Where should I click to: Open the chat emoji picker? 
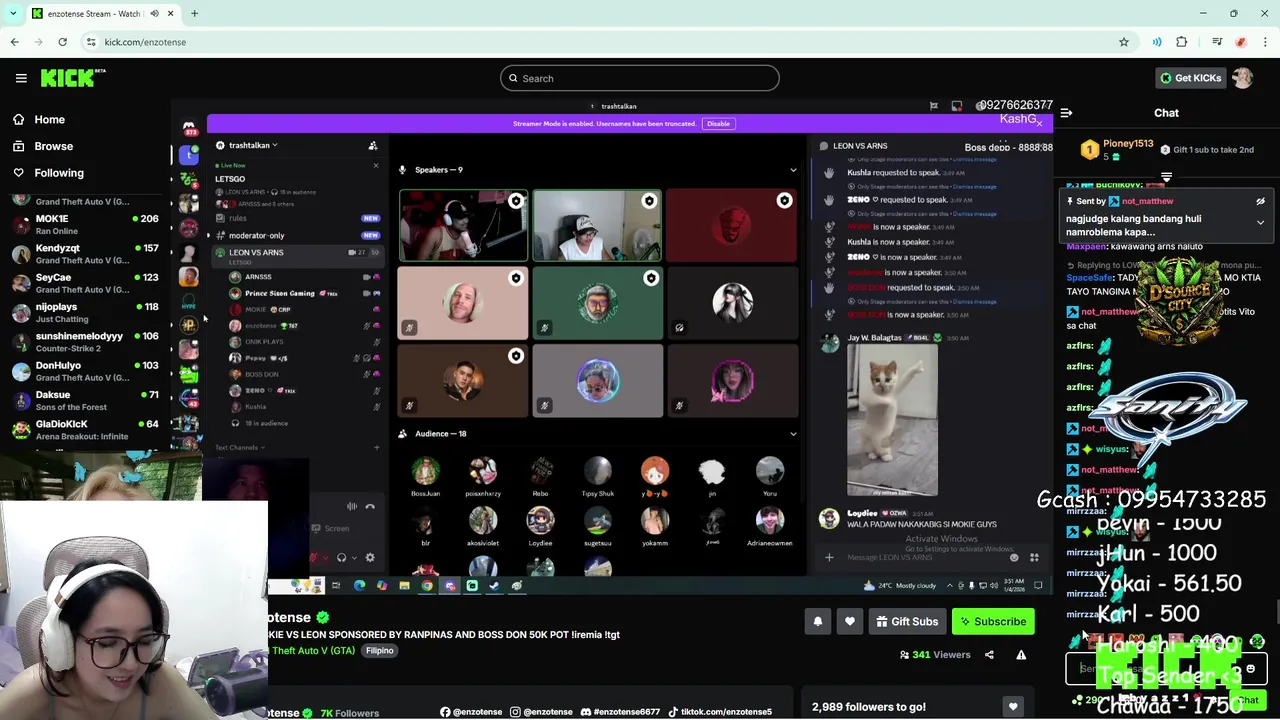pos(1250,669)
